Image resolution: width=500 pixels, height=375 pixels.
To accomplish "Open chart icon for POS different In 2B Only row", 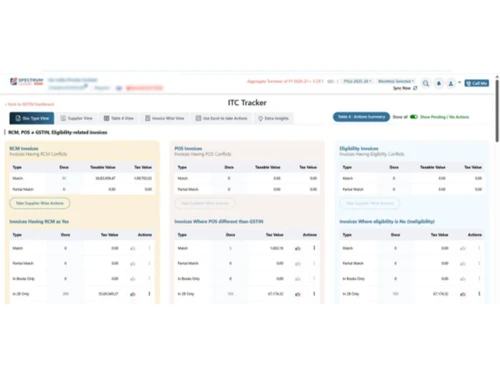I will click(298, 294).
